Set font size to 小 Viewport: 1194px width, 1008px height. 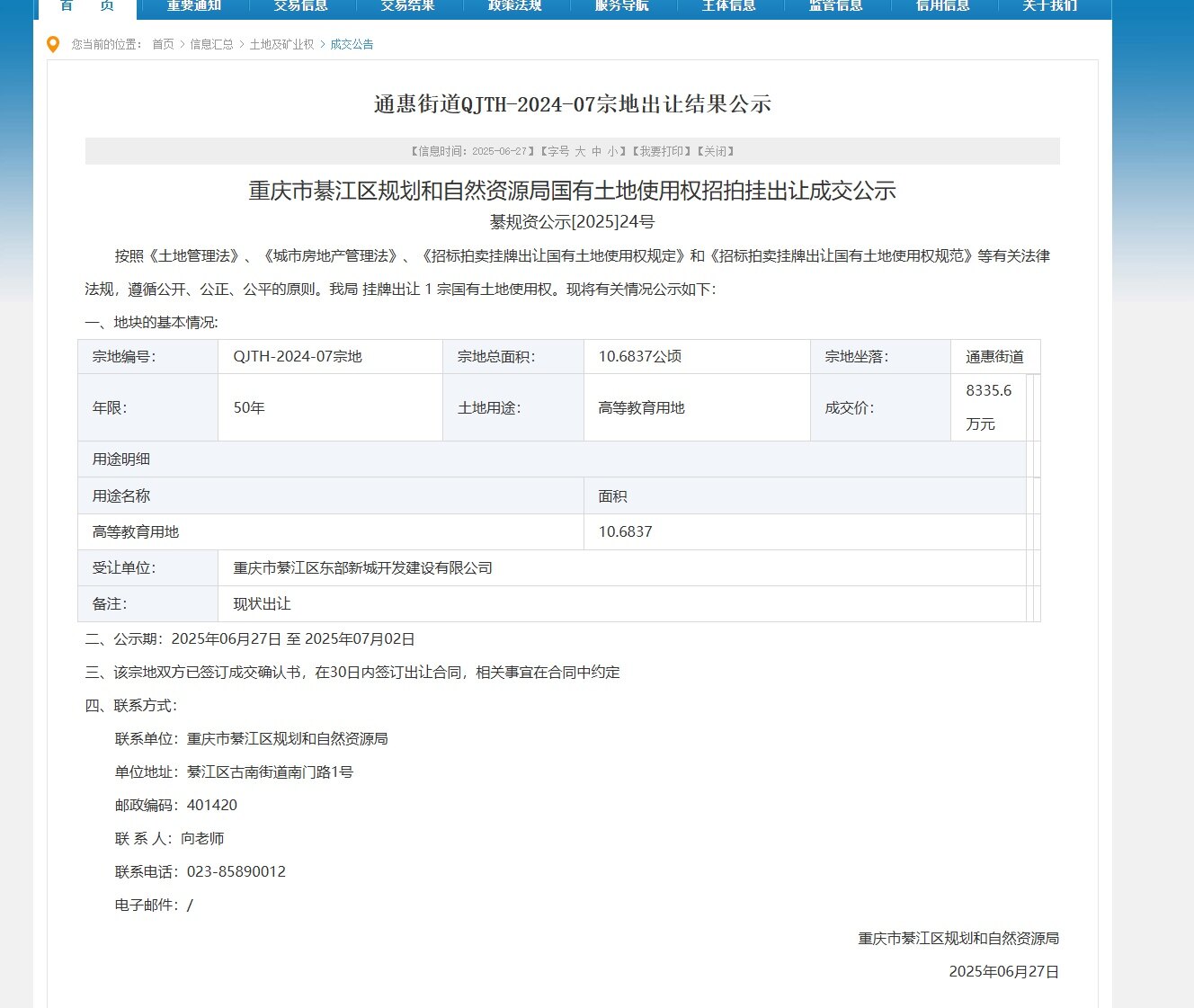612,152
